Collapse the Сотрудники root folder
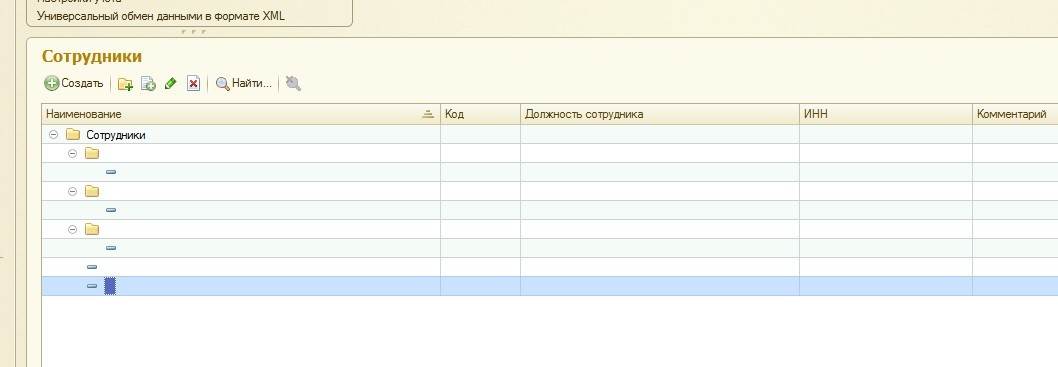The image size is (1058, 367). (54, 135)
